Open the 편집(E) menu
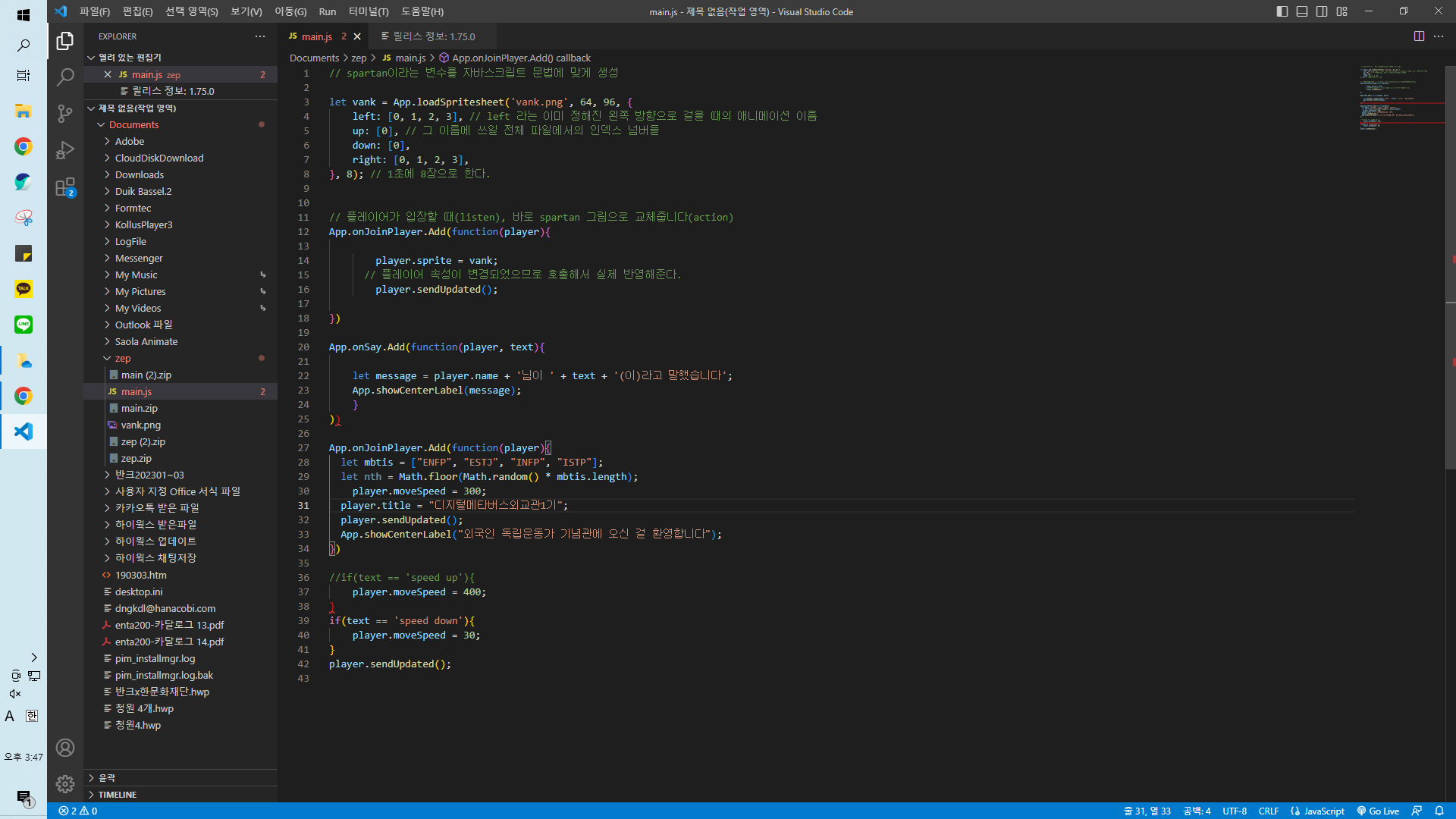 pos(137,11)
